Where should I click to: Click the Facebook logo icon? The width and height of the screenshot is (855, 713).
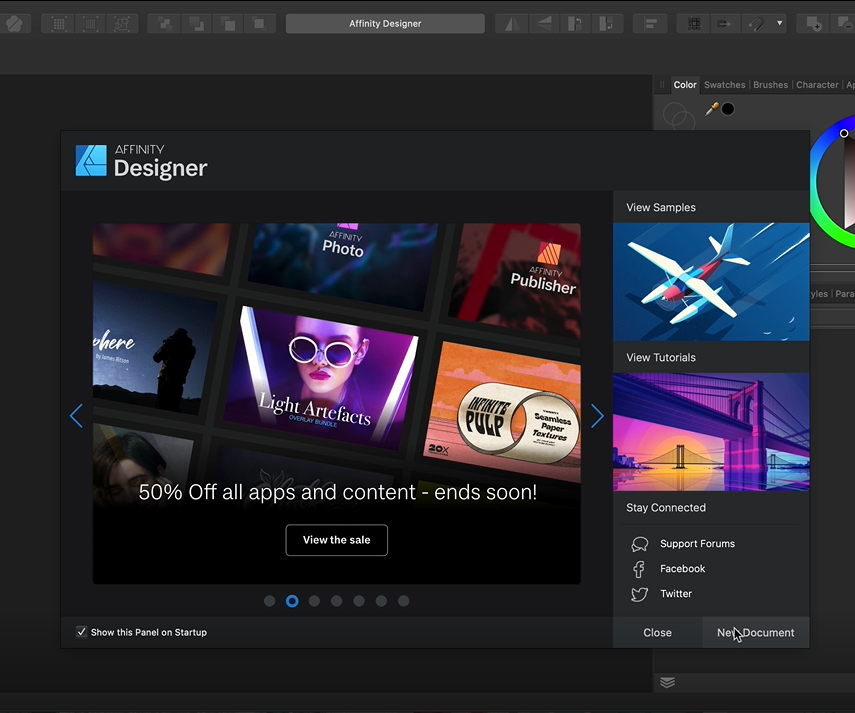pyautogui.click(x=639, y=569)
